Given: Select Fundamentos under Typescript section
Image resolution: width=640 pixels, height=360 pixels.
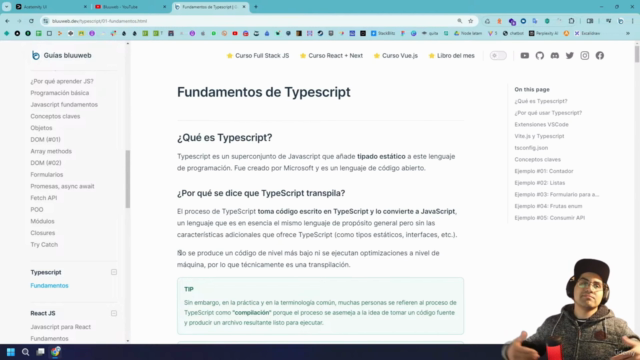Looking at the screenshot, I should click(49, 286).
